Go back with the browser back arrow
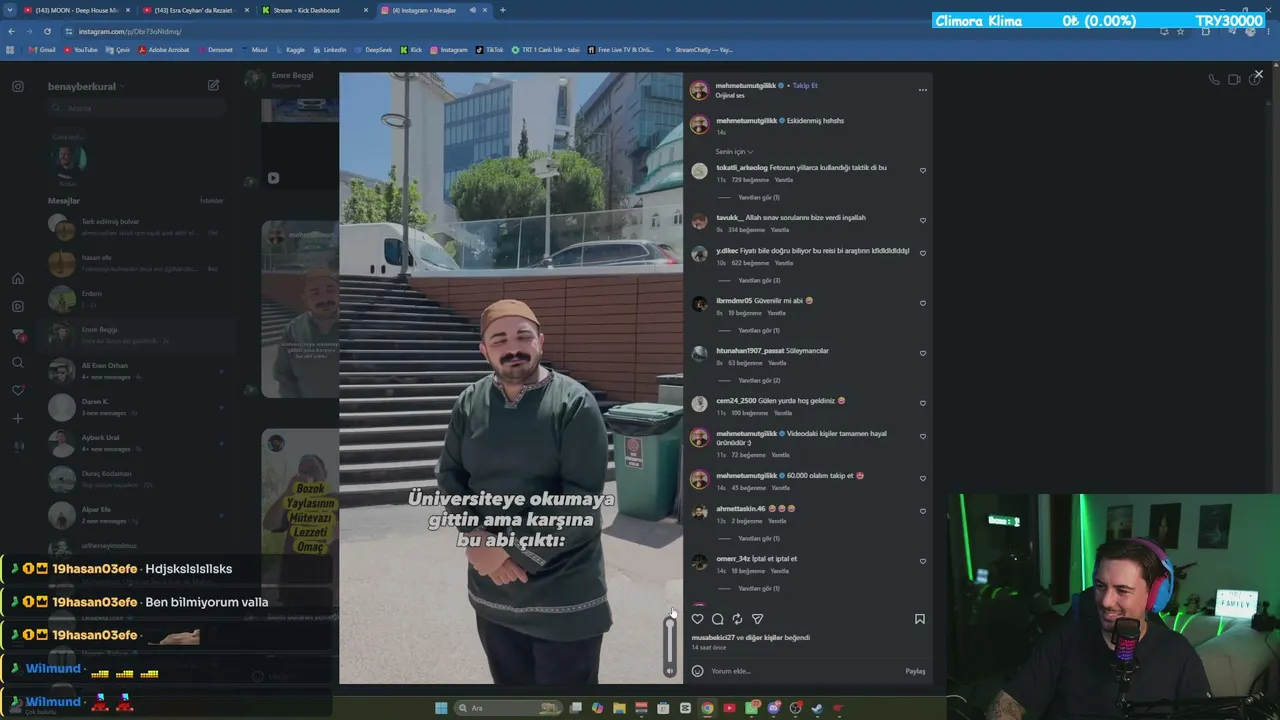 [13, 31]
